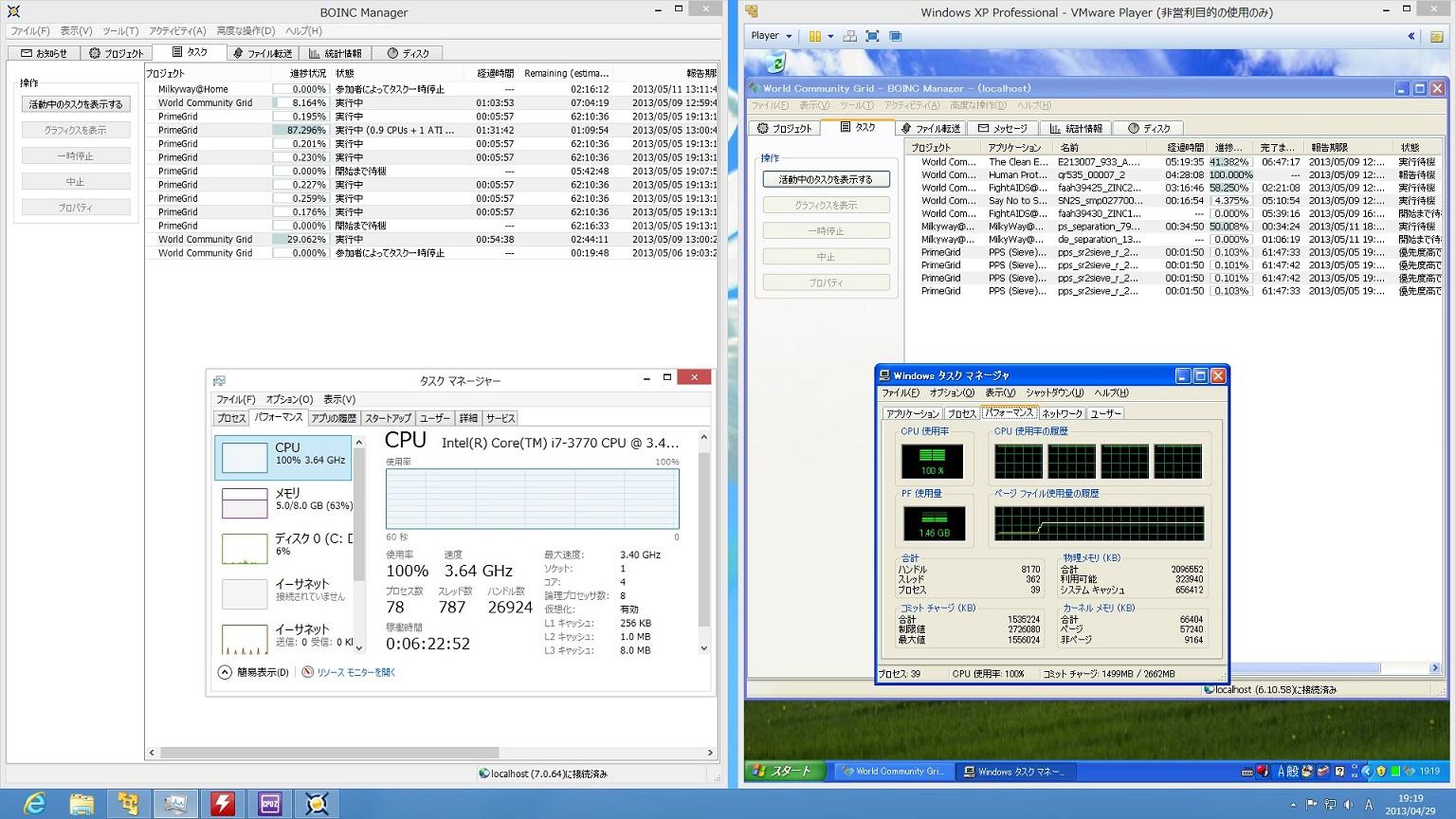Open the XP Recycle Bin desktop icon
The height and width of the screenshot is (819, 1456).
point(775,63)
